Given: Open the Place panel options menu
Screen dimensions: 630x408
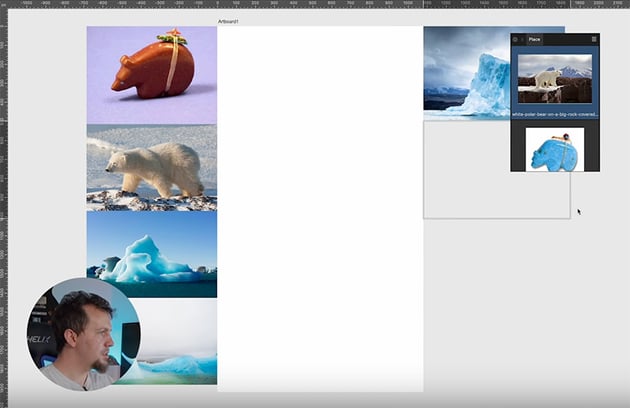Looking at the screenshot, I should [x=594, y=39].
